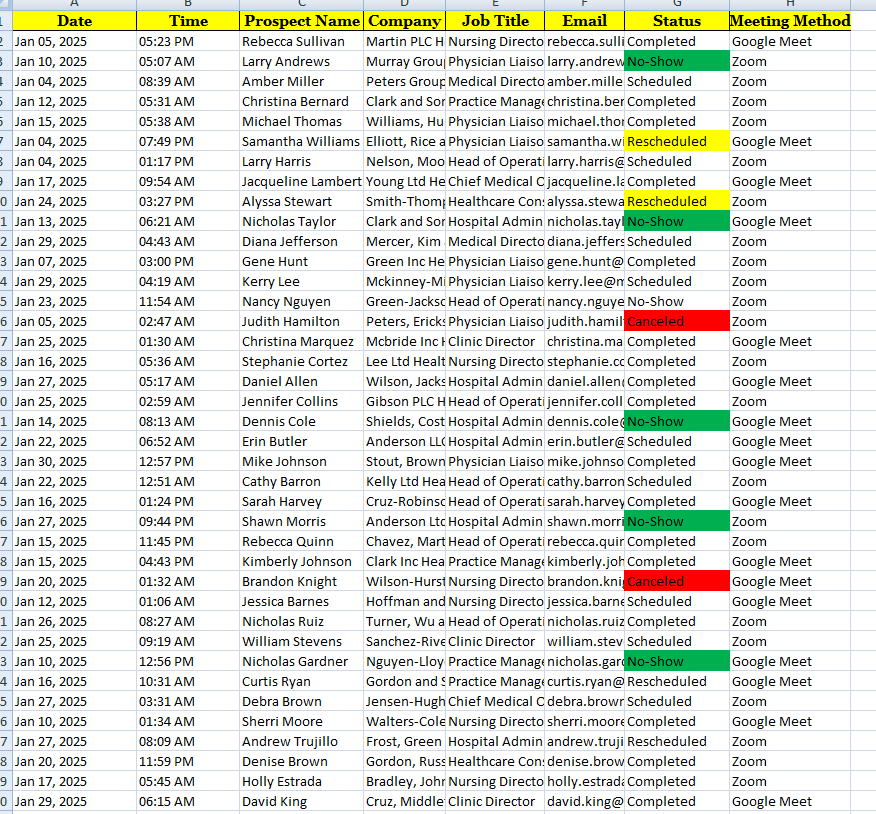Select column G header letter

click(x=676, y=4)
